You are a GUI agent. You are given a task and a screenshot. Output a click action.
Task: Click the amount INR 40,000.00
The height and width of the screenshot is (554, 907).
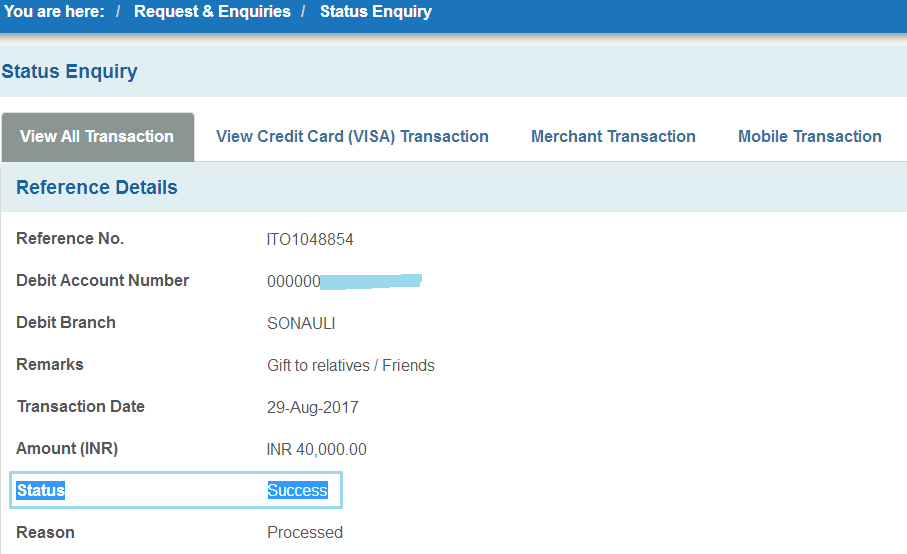(316, 450)
